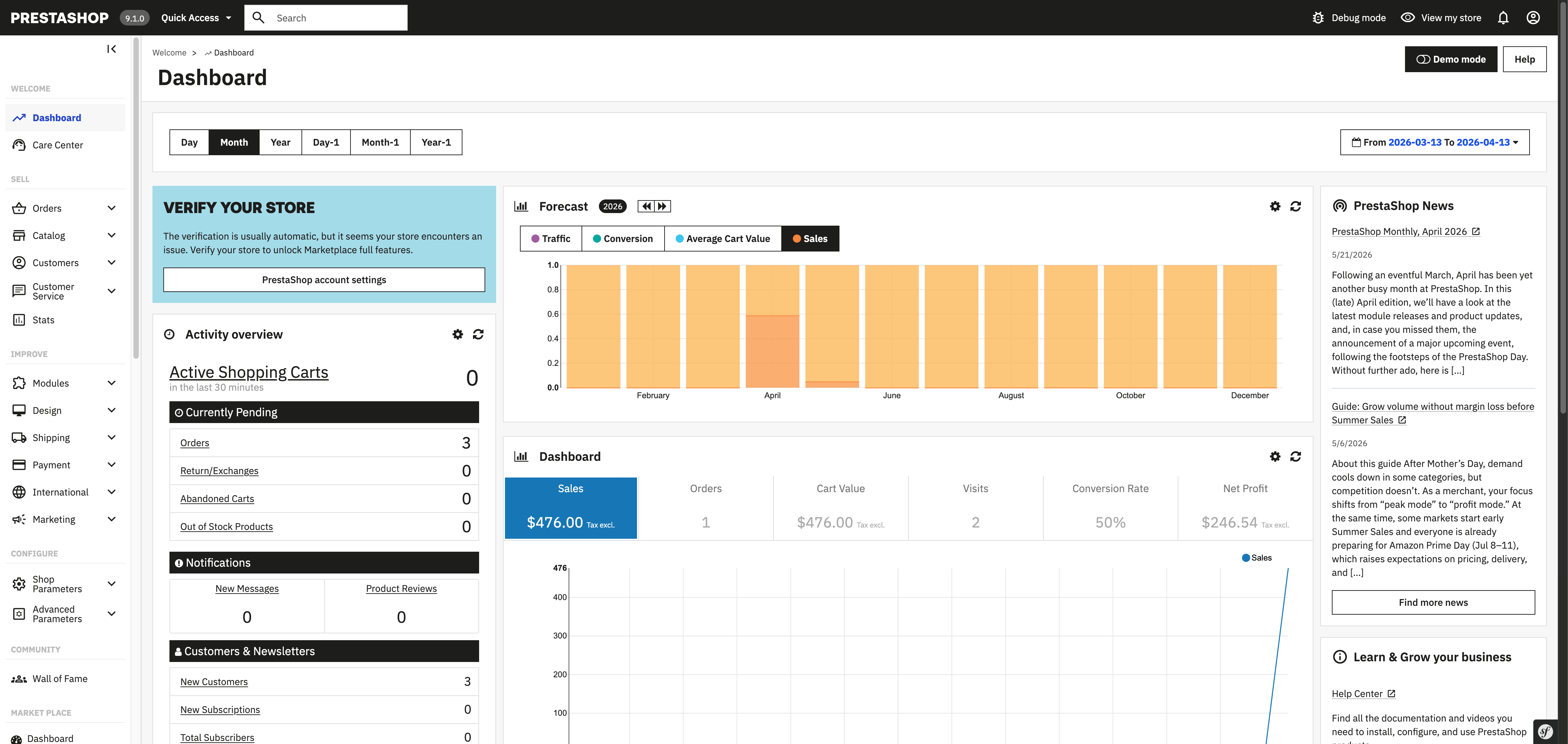Select the Year period tab
The height and width of the screenshot is (744, 1568).
(x=281, y=143)
